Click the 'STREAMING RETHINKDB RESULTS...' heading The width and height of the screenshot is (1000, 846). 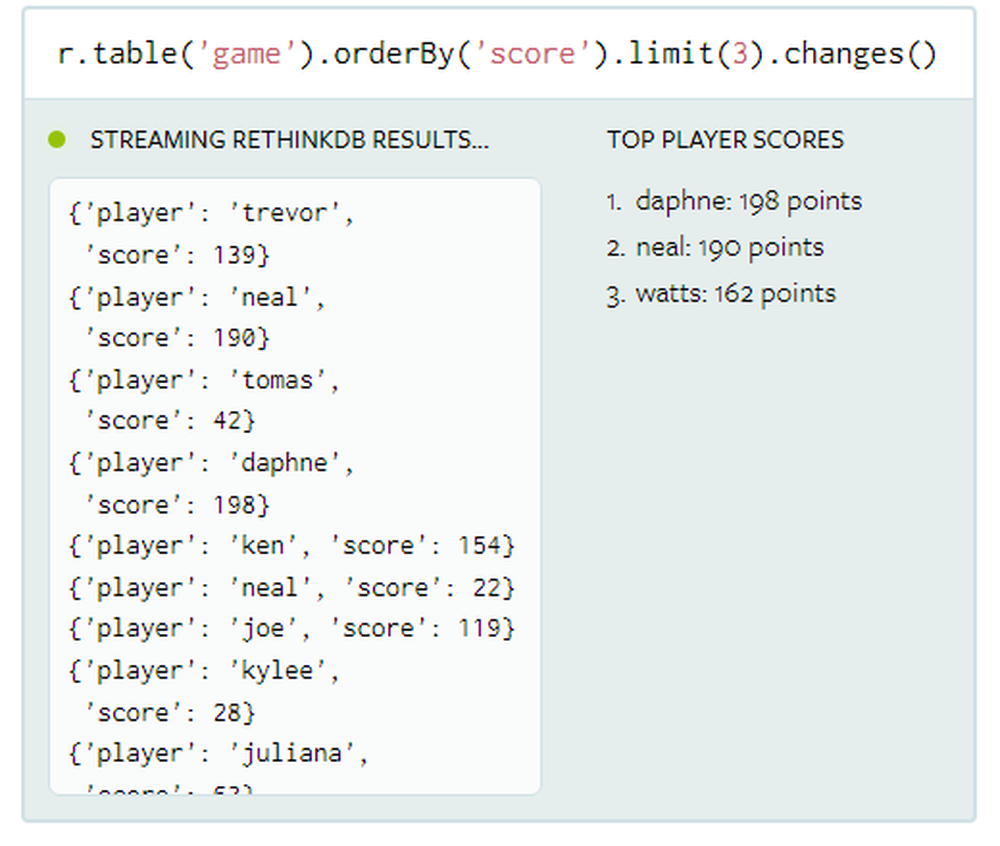click(290, 140)
